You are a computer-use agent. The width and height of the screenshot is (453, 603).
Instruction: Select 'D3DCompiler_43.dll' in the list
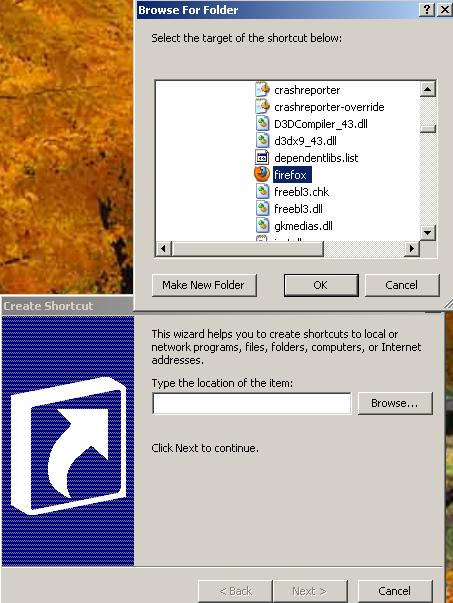tap(321, 124)
